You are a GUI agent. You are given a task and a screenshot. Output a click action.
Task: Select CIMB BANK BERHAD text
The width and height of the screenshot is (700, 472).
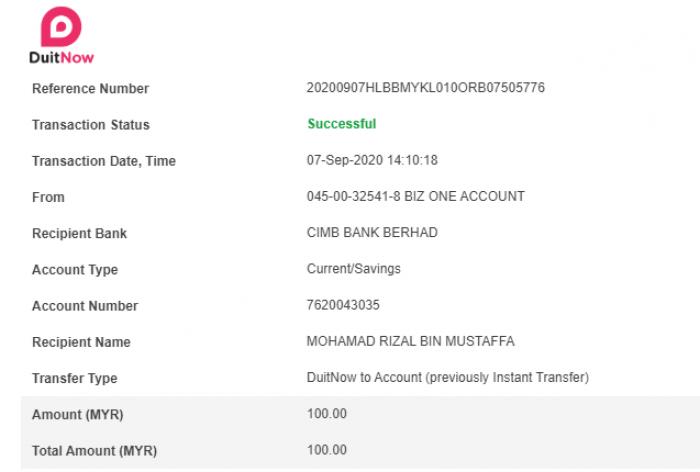coord(372,233)
